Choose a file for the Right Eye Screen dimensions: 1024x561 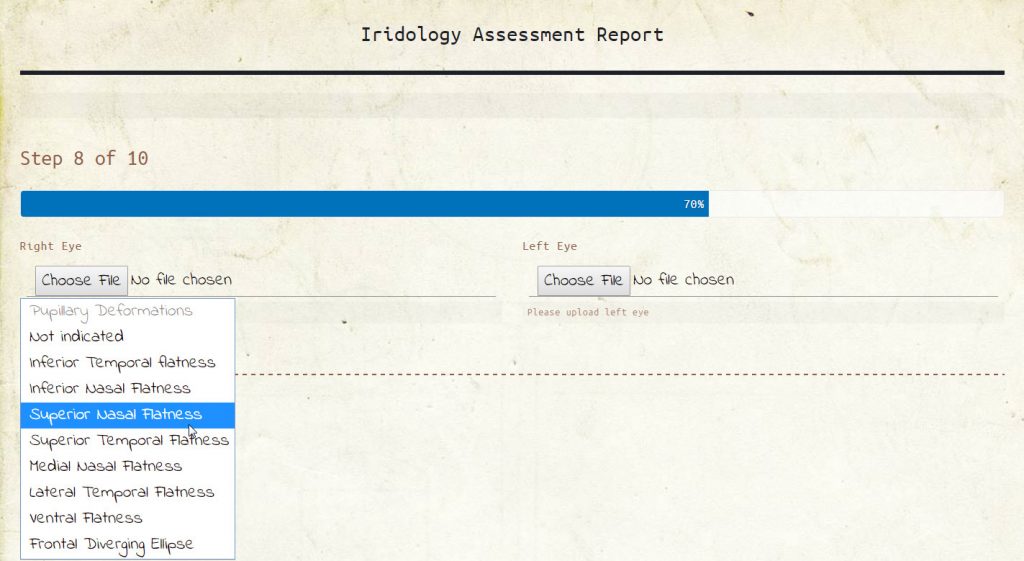tap(82, 281)
